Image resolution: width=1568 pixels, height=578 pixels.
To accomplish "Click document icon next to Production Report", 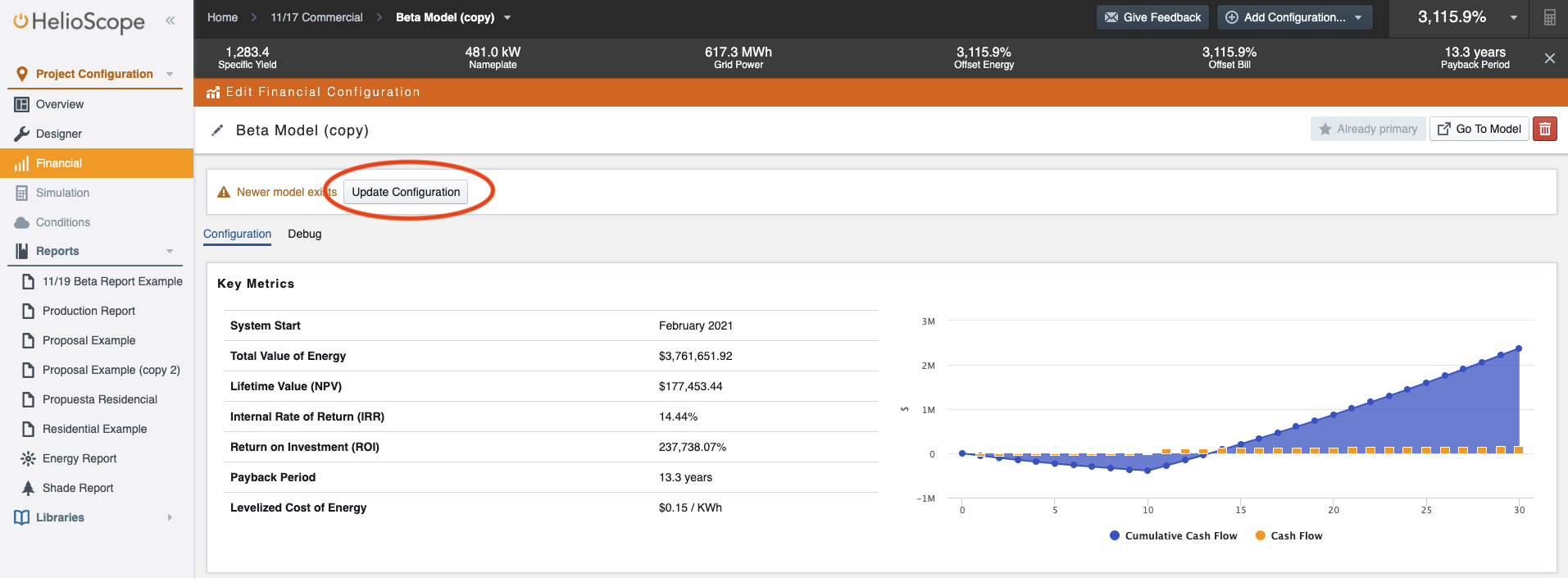I will [28, 311].
